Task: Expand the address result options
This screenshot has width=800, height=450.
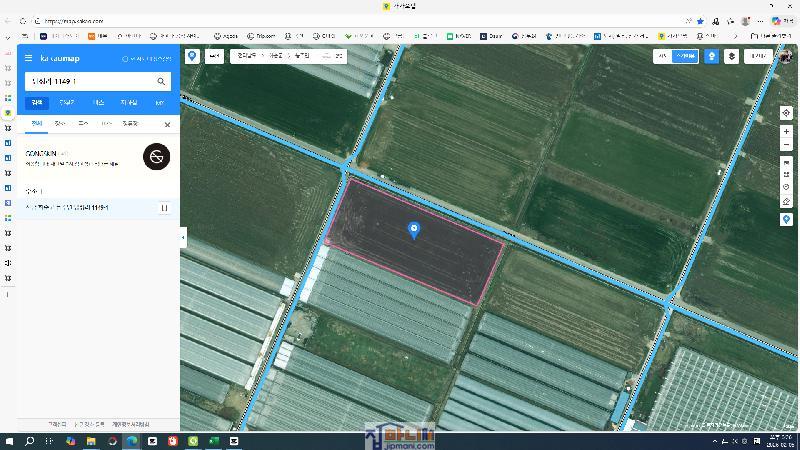Action: click(164, 208)
